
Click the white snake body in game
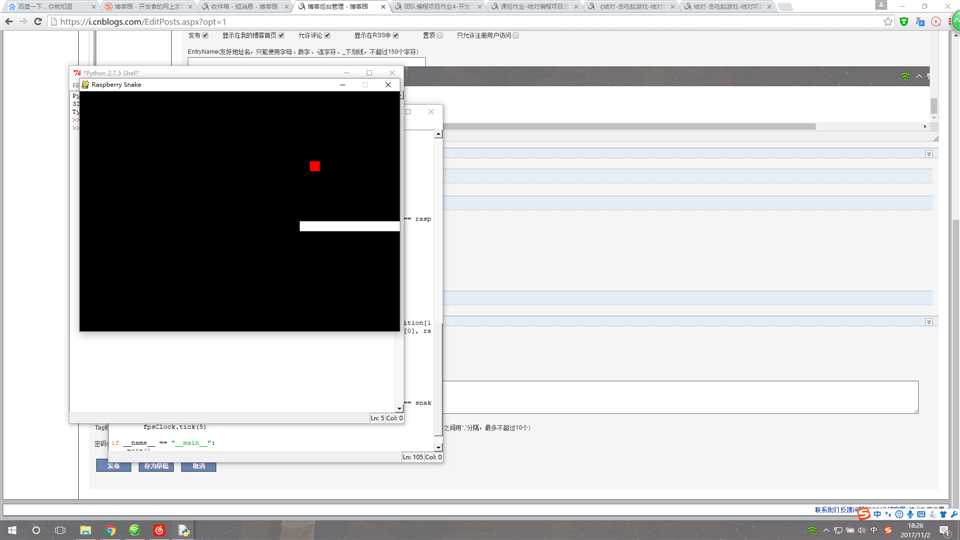(350, 226)
